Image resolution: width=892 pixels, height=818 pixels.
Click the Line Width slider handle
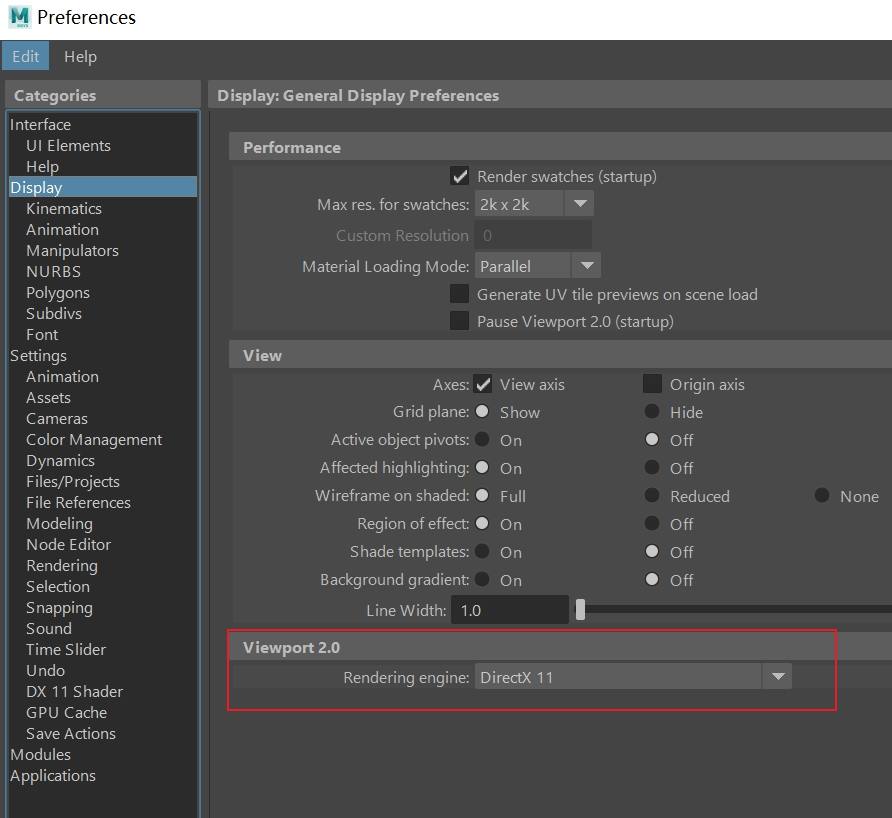pos(580,609)
